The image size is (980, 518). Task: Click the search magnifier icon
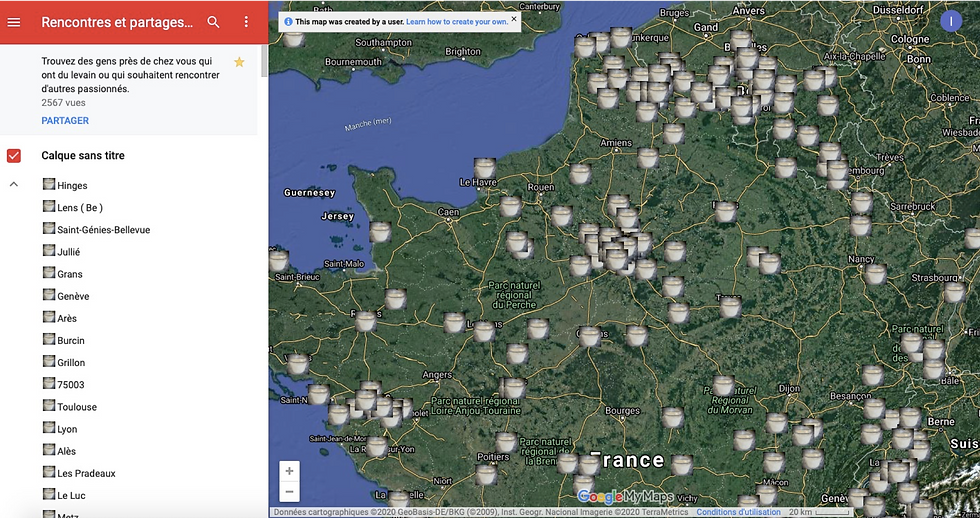[x=213, y=22]
